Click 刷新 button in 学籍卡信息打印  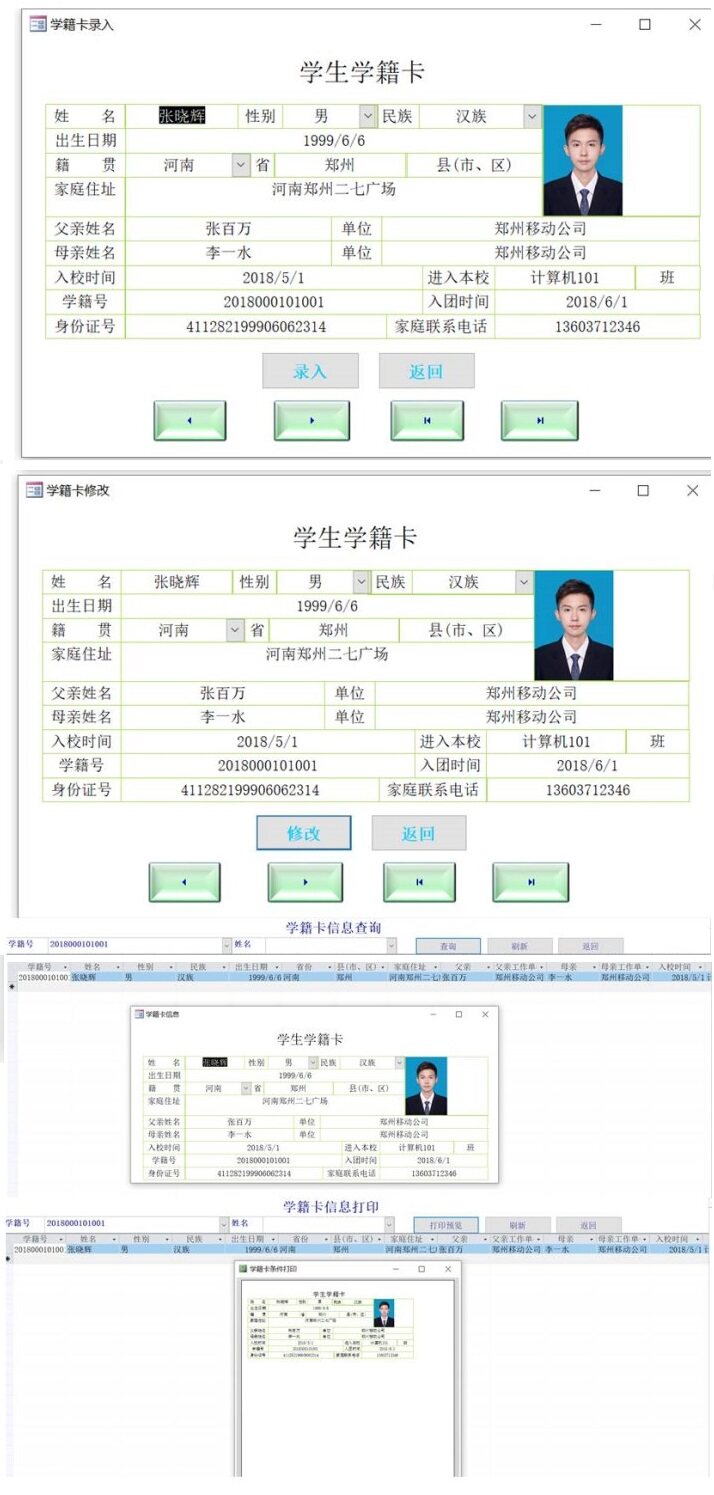click(517, 1225)
